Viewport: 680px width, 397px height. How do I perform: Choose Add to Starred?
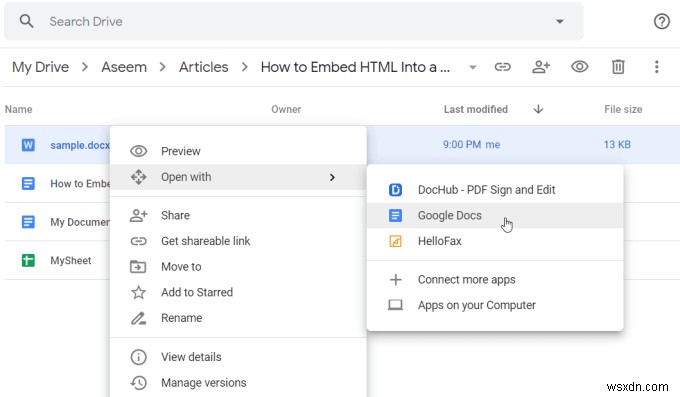tap(238, 292)
